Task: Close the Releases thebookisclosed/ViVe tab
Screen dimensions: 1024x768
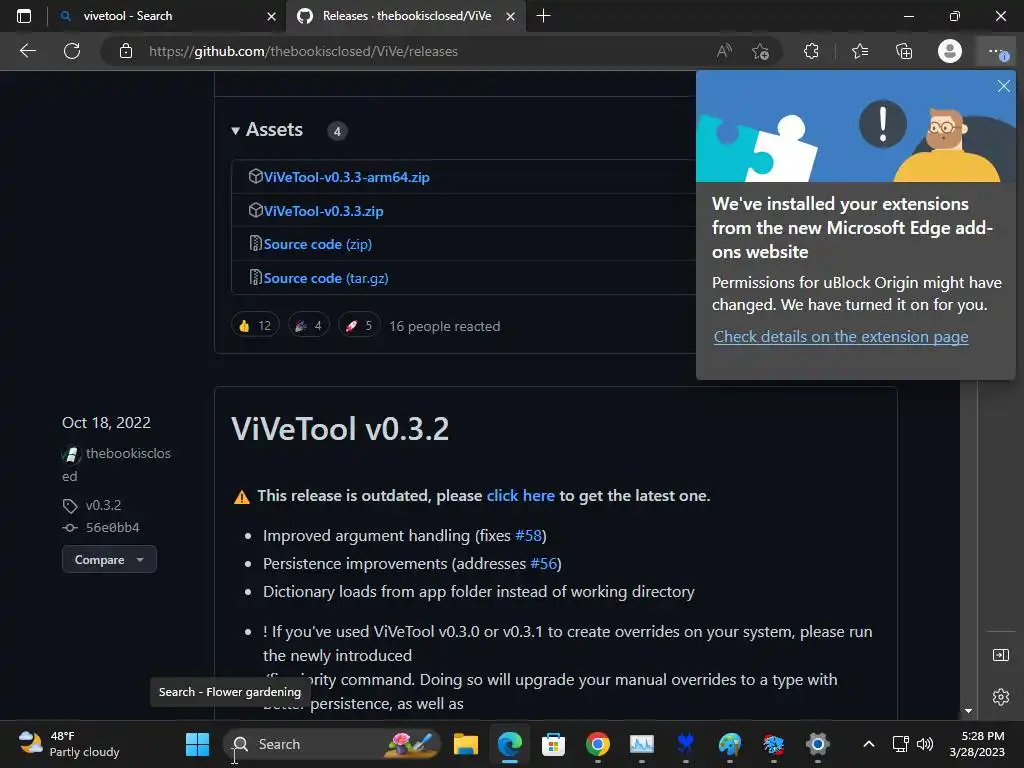Action: coord(511,16)
